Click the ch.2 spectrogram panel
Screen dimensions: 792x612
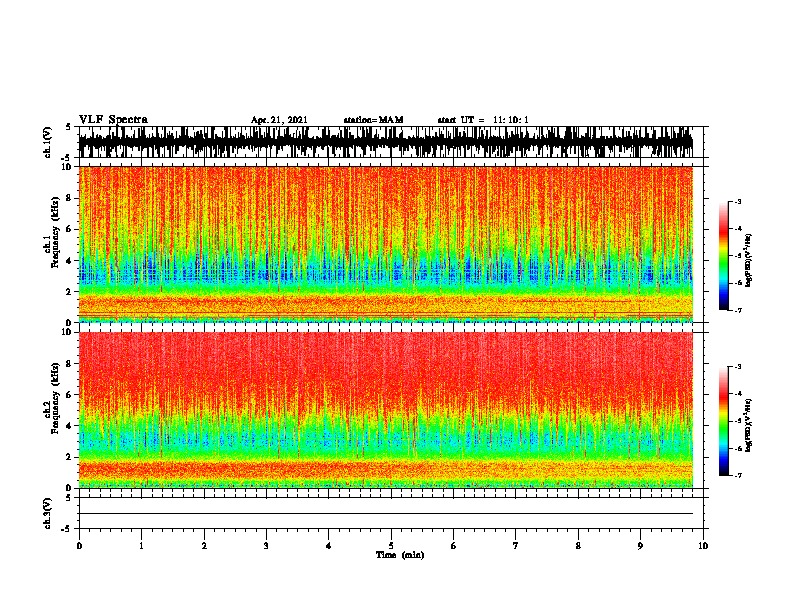[x=386, y=410]
